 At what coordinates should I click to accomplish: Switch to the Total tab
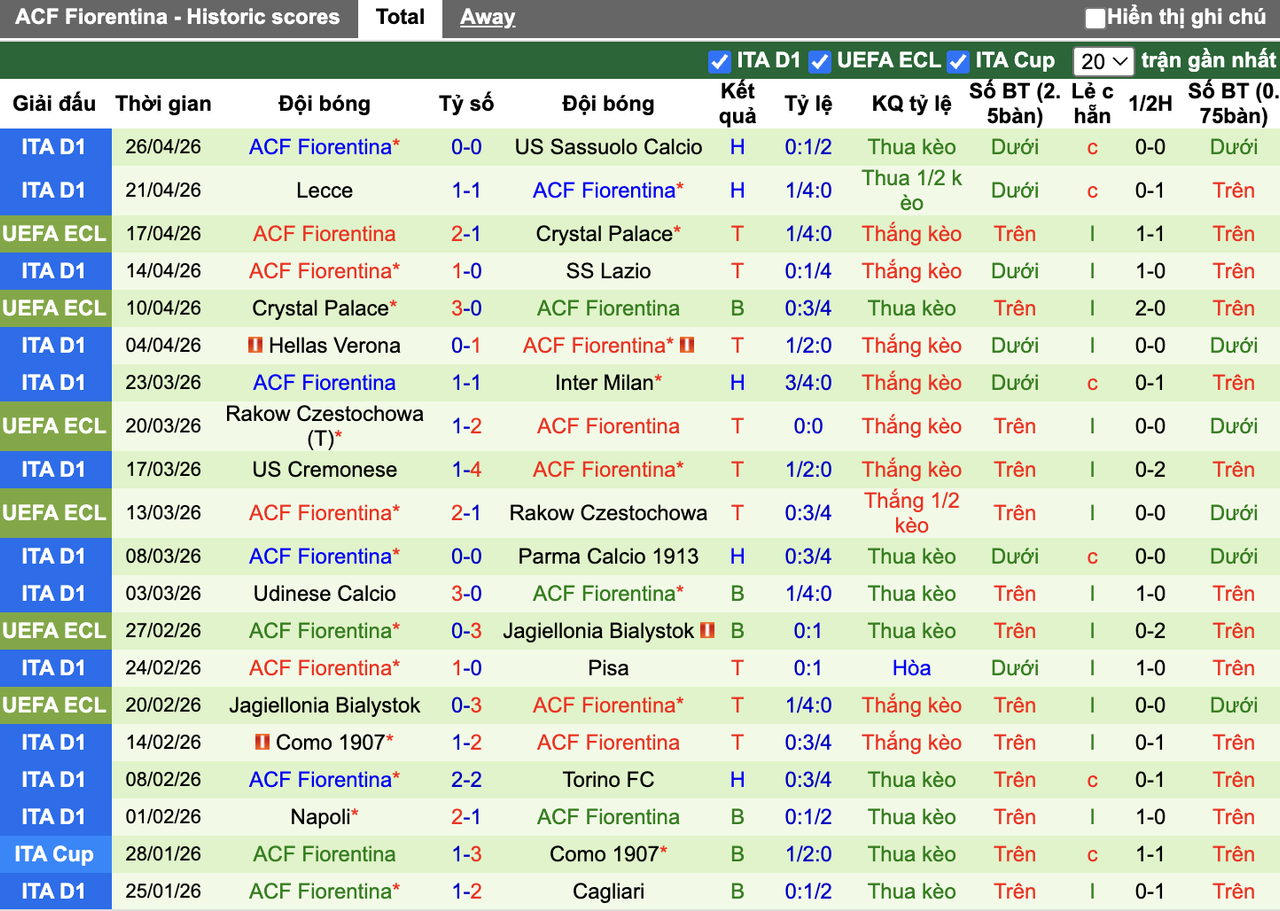pos(400,18)
